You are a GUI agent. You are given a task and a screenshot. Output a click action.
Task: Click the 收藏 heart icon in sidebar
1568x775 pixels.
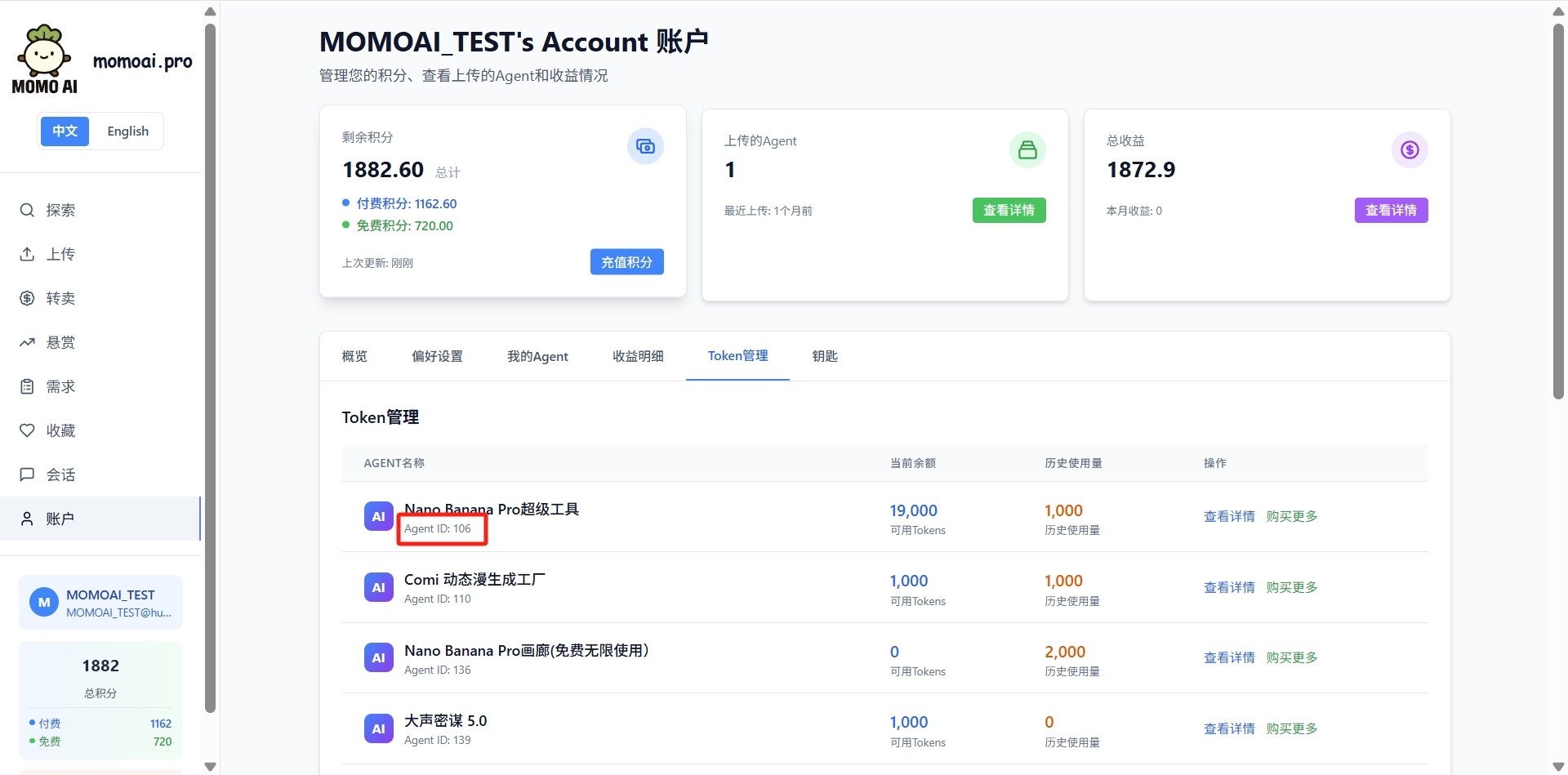click(27, 430)
